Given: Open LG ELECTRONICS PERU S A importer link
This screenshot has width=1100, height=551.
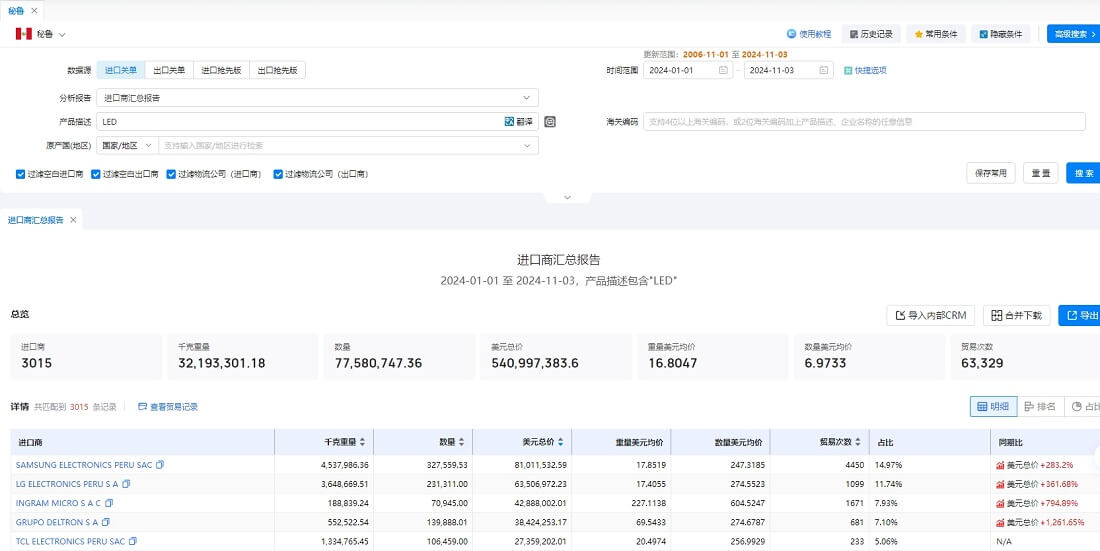Looking at the screenshot, I should [x=67, y=484].
